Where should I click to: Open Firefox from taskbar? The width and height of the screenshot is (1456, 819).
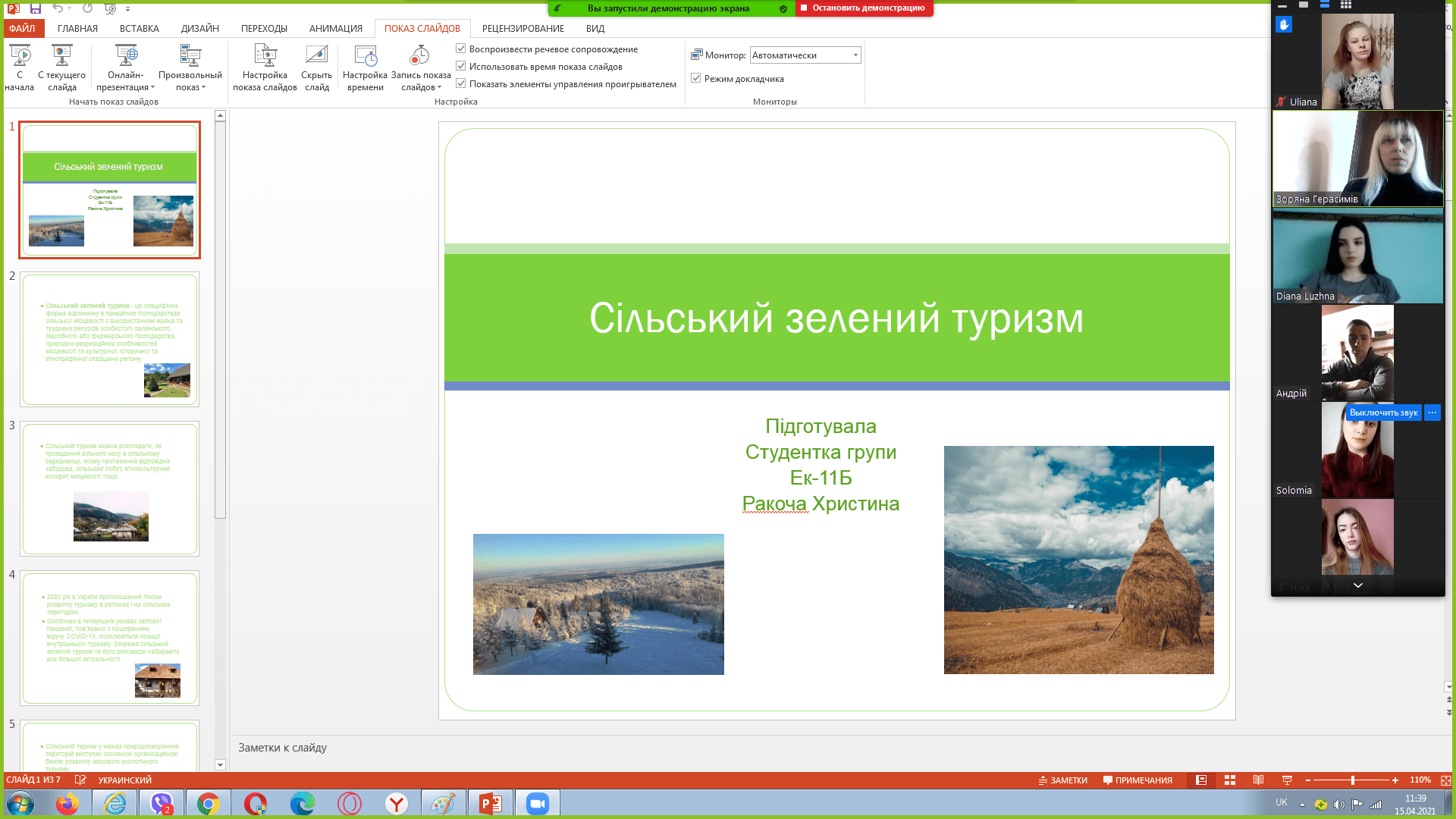67,804
